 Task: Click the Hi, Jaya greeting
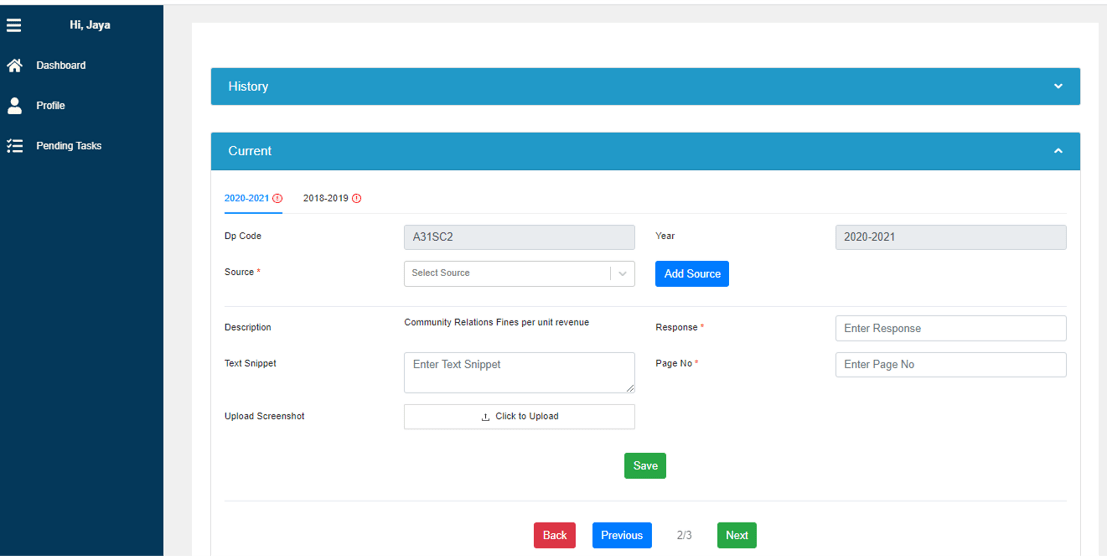click(90, 25)
